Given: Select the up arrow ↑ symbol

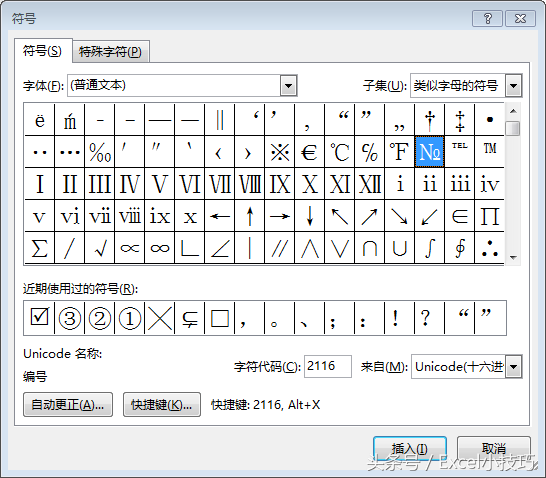Looking at the screenshot, I should point(249,216).
